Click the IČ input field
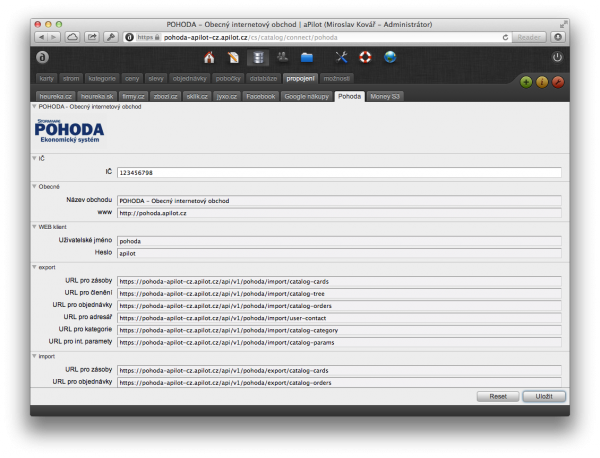600x458 pixels. [339, 173]
